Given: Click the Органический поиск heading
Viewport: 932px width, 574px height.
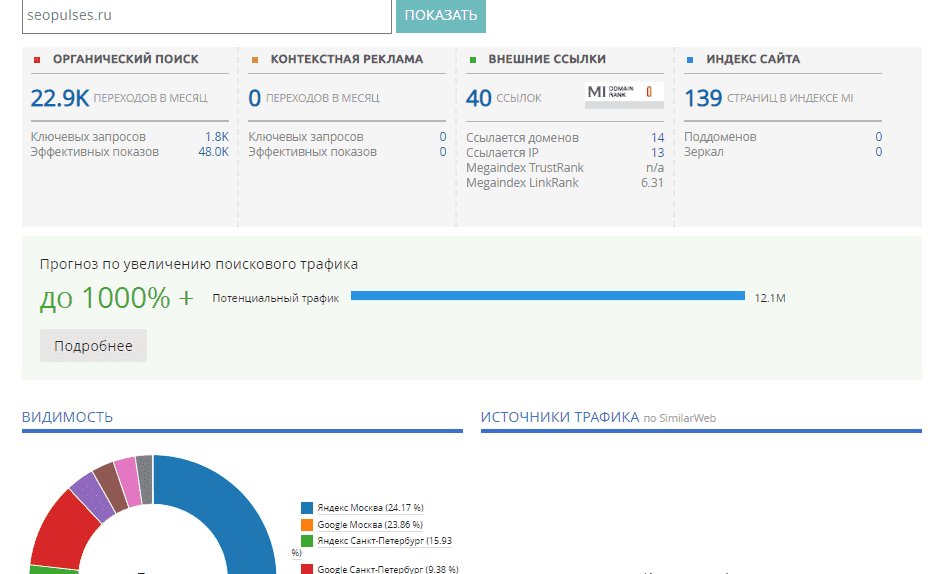Looking at the screenshot, I should (126, 59).
